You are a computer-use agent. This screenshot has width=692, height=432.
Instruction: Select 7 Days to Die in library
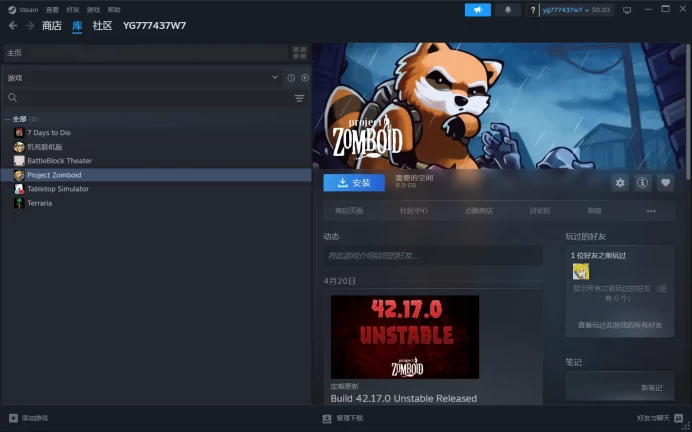[156, 132]
